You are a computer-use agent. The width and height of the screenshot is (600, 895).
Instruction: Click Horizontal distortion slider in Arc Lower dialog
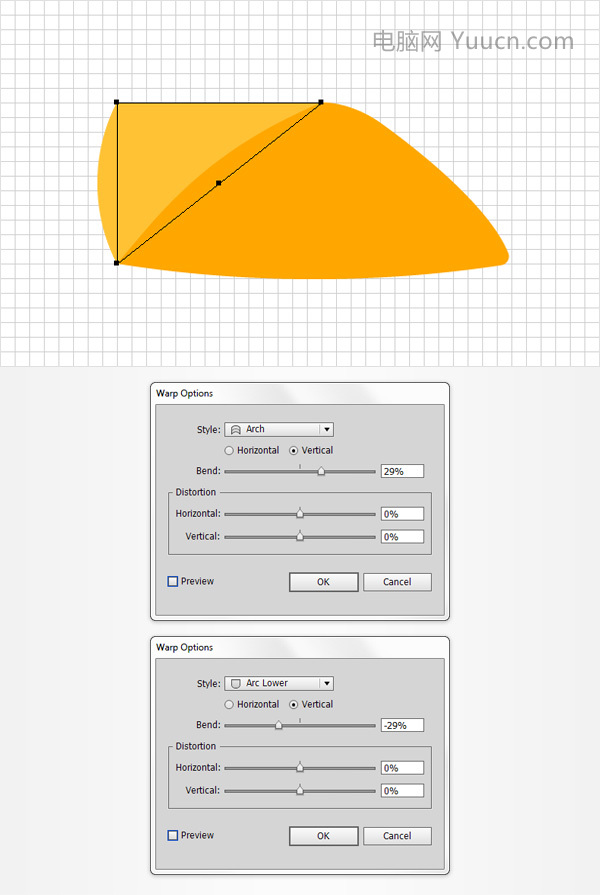[300, 768]
